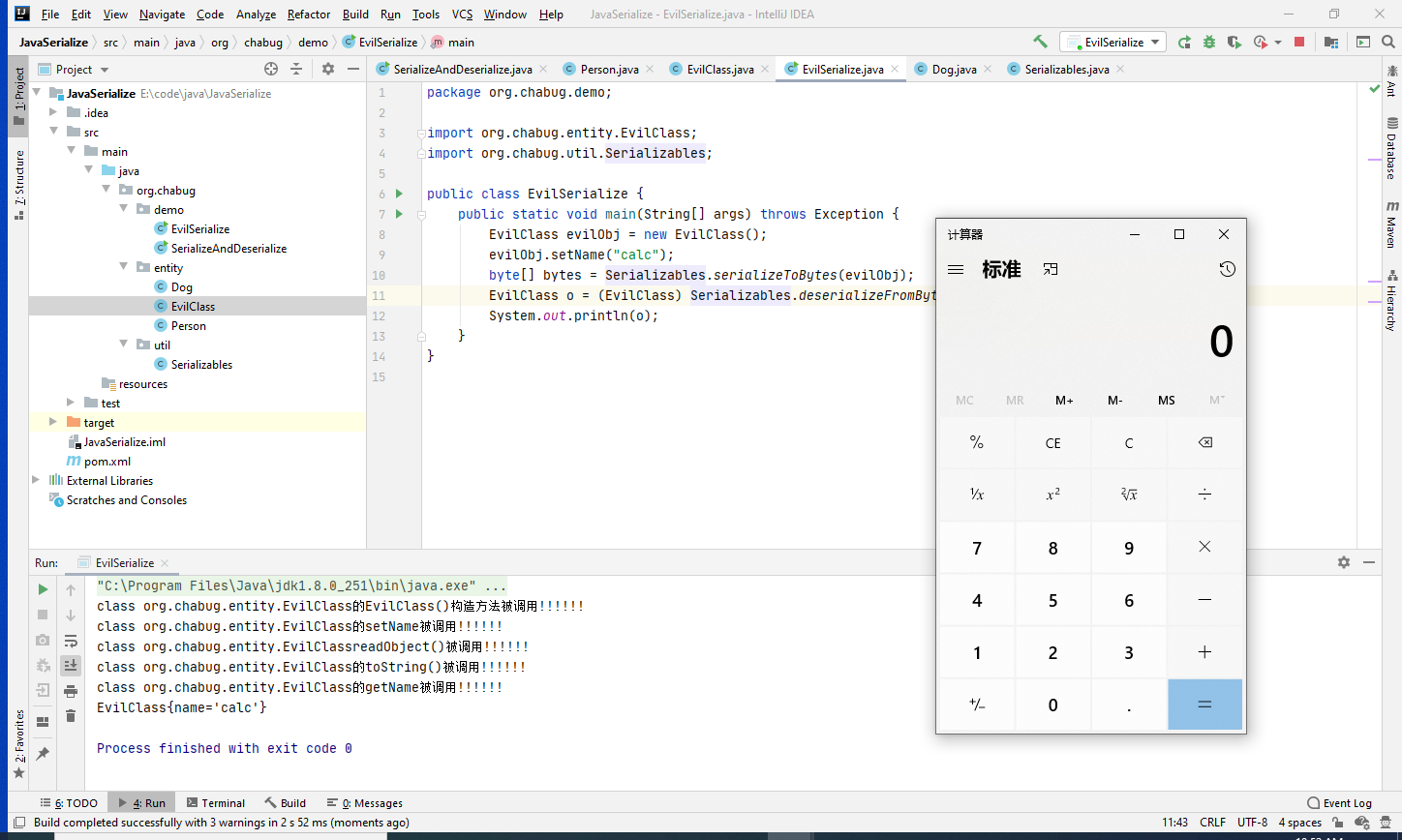Click gutter run arrow beside main method
The width and height of the screenshot is (1402, 840).
tap(399, 214)
